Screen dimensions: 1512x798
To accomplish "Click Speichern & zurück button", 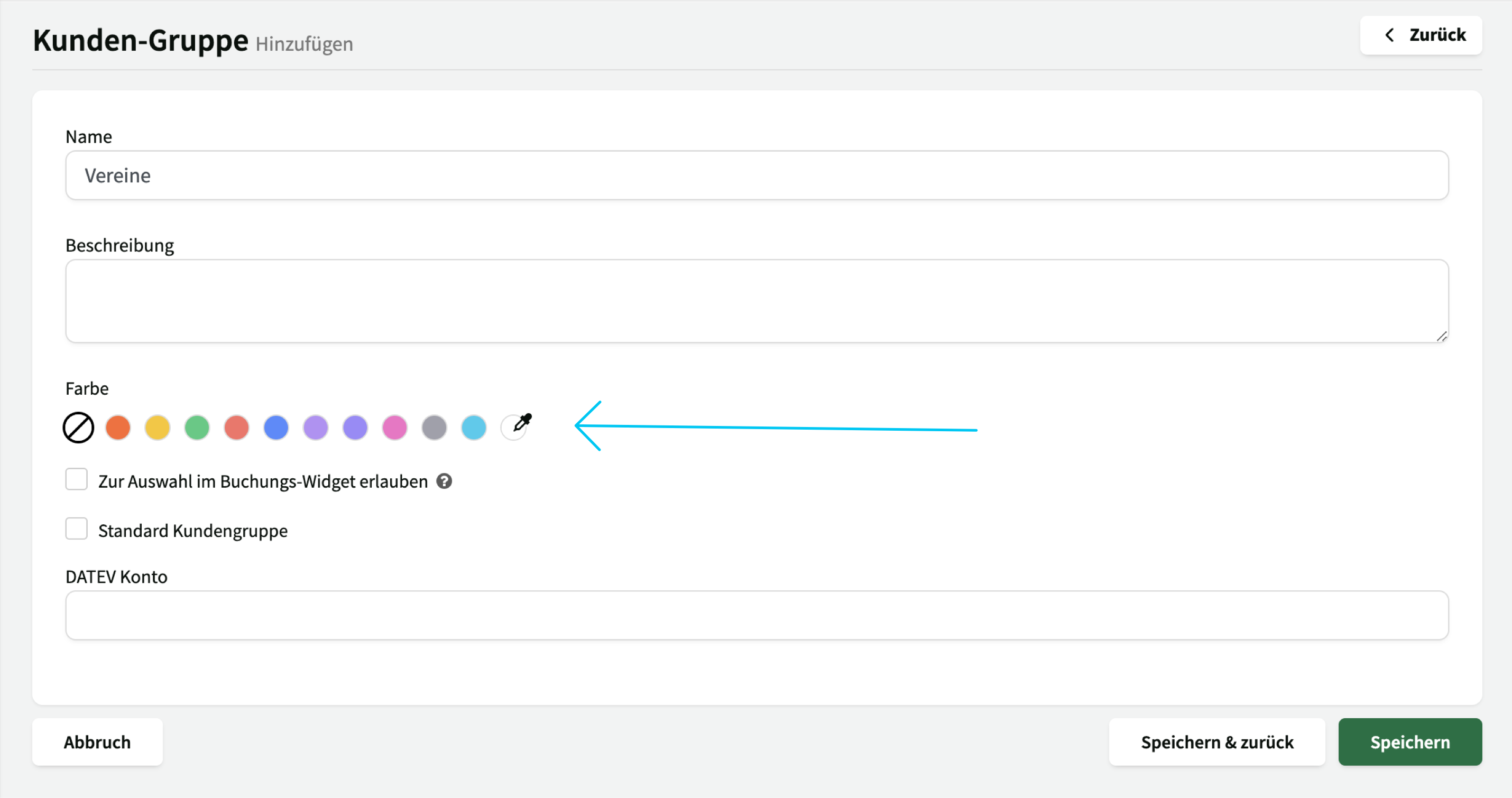I will (x=1217, y=743).
